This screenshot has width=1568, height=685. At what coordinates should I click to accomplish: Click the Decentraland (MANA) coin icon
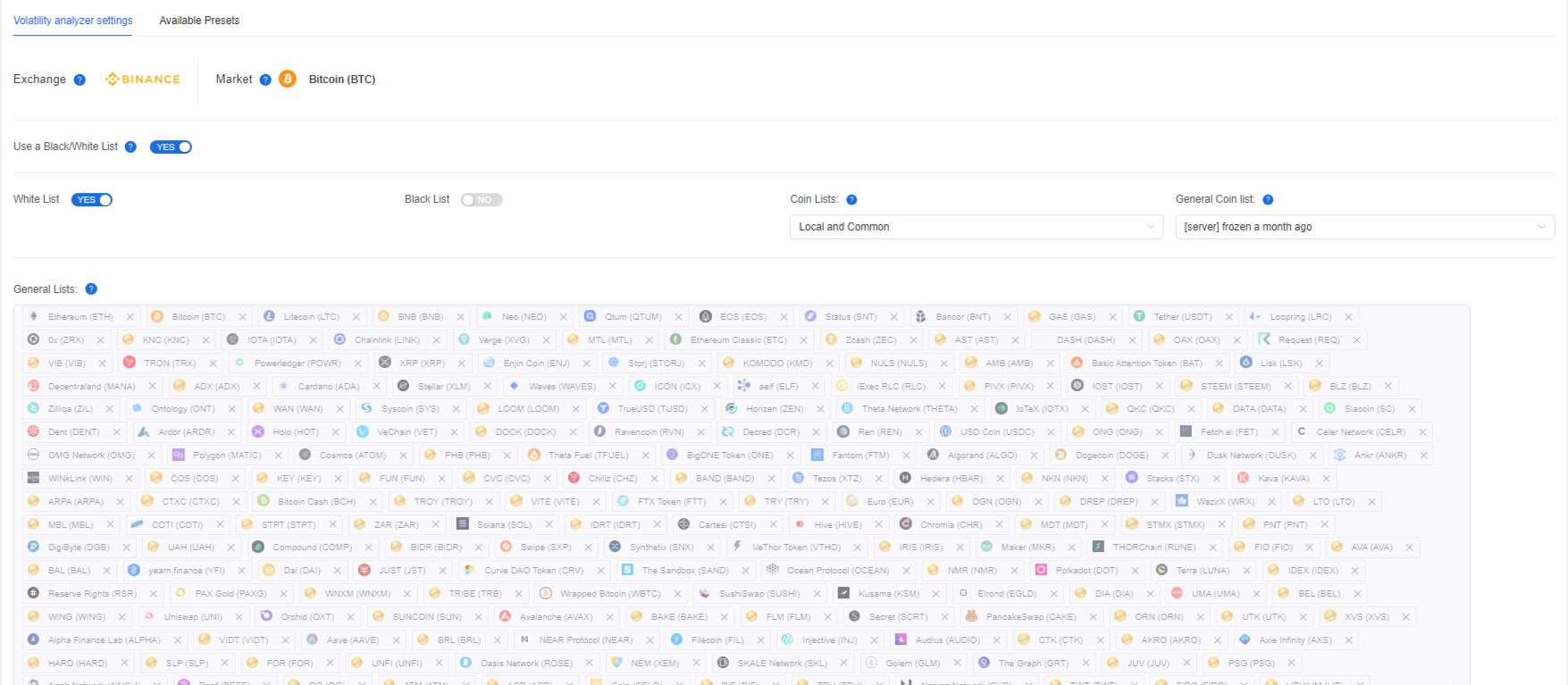point(34,386)
